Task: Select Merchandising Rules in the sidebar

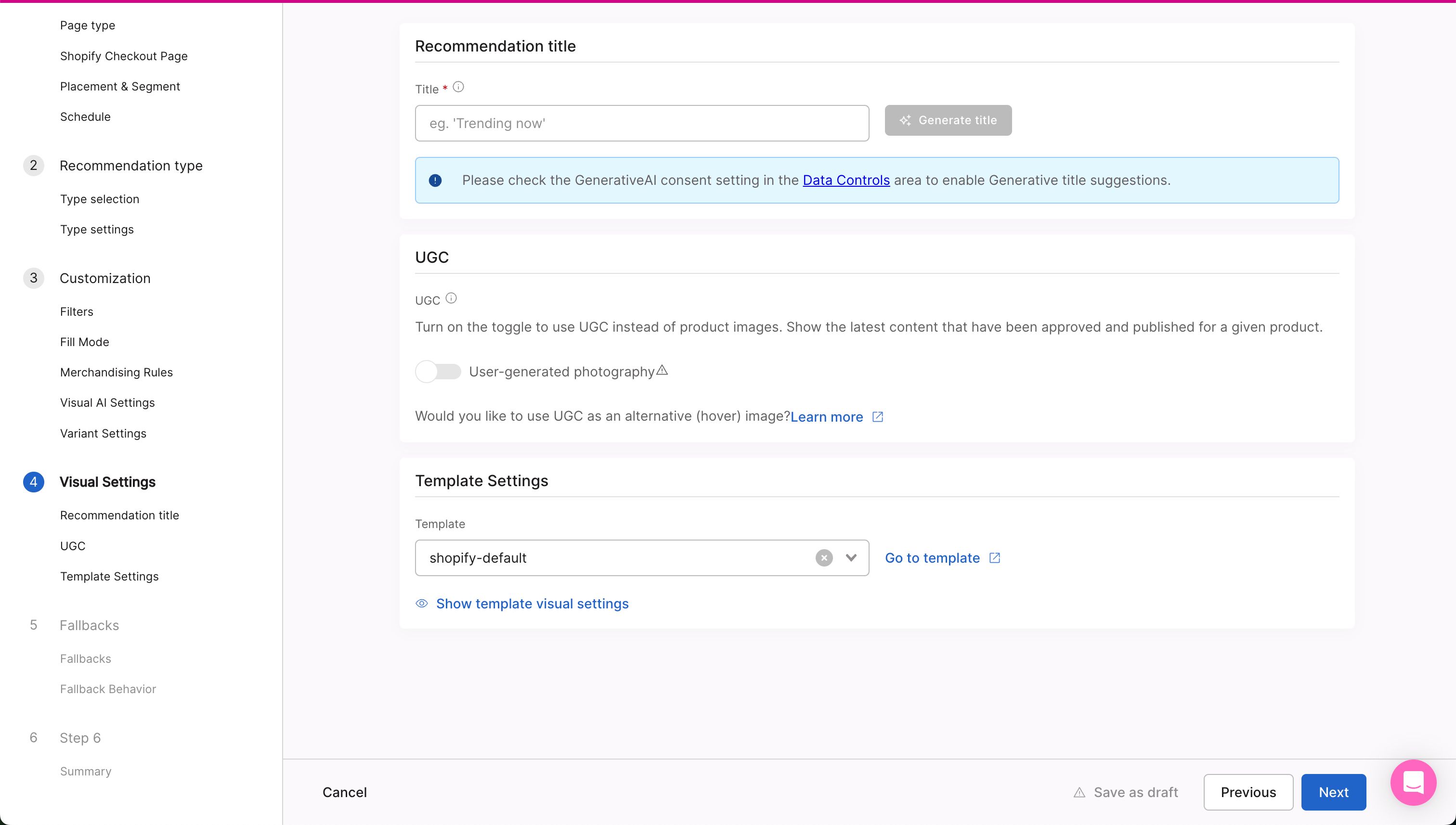Action: [x=116, y=372]
